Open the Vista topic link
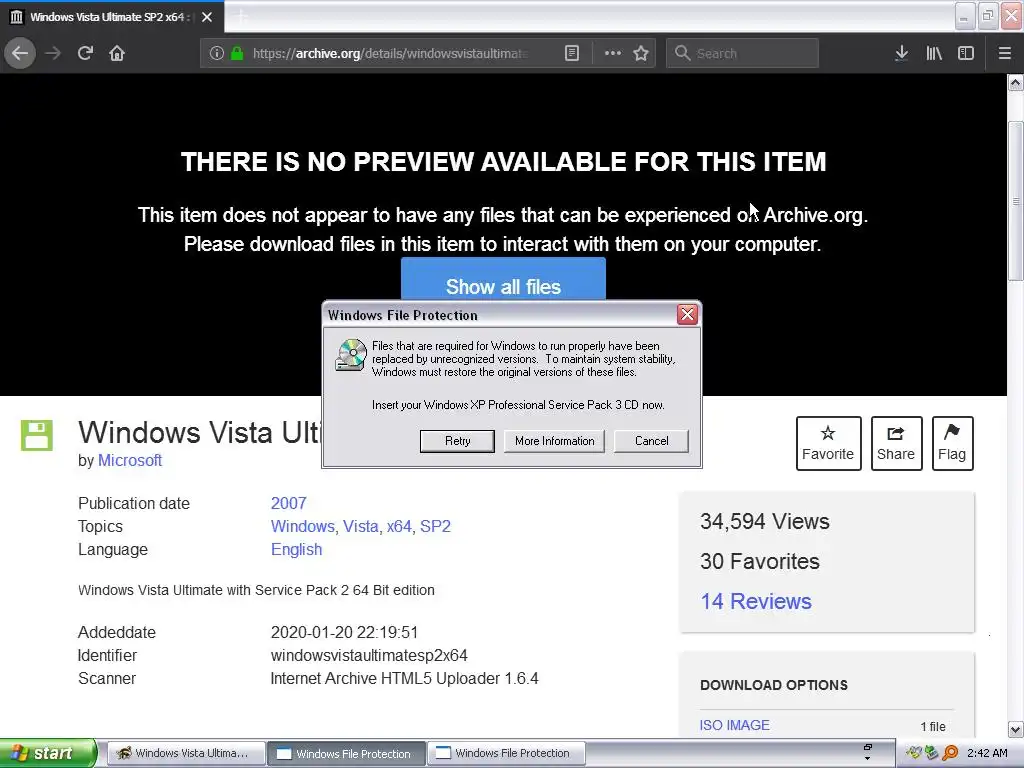The image size is (1024, 768). pos(360,526)
